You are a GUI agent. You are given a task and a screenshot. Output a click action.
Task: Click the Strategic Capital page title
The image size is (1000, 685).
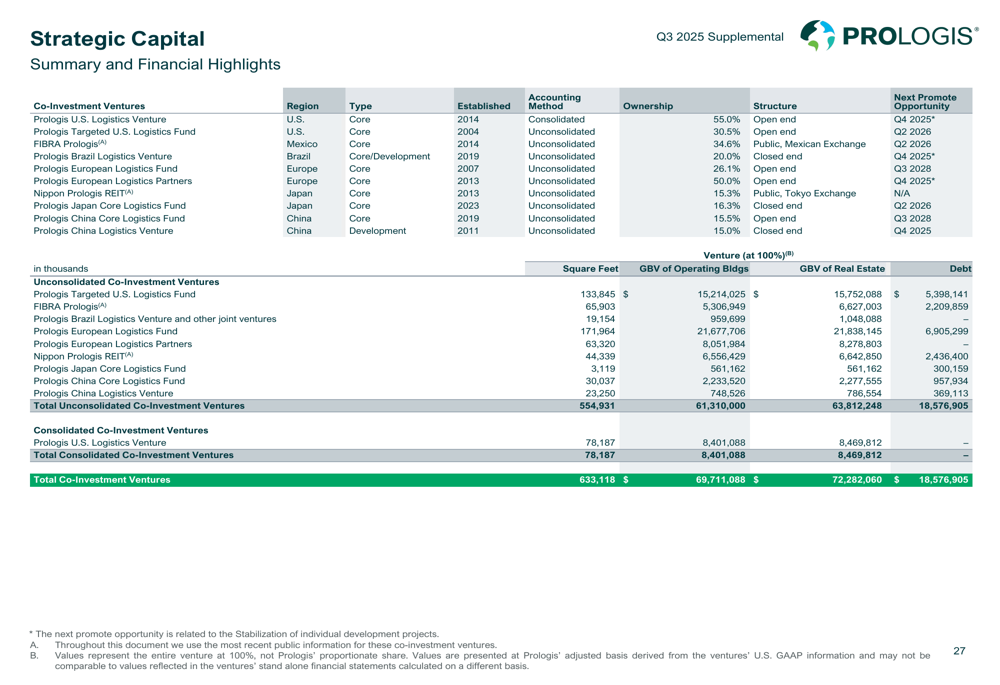coord(117,39)
